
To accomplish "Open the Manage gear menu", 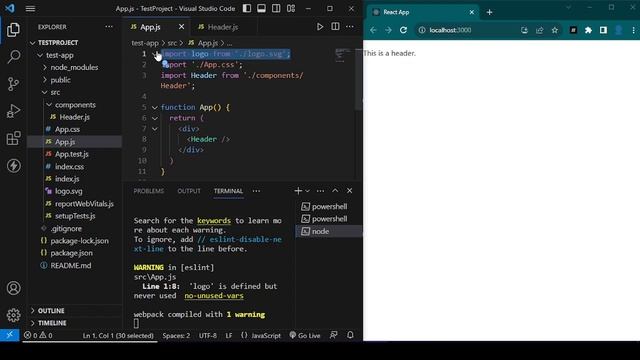I will click(x=13, y=315).
